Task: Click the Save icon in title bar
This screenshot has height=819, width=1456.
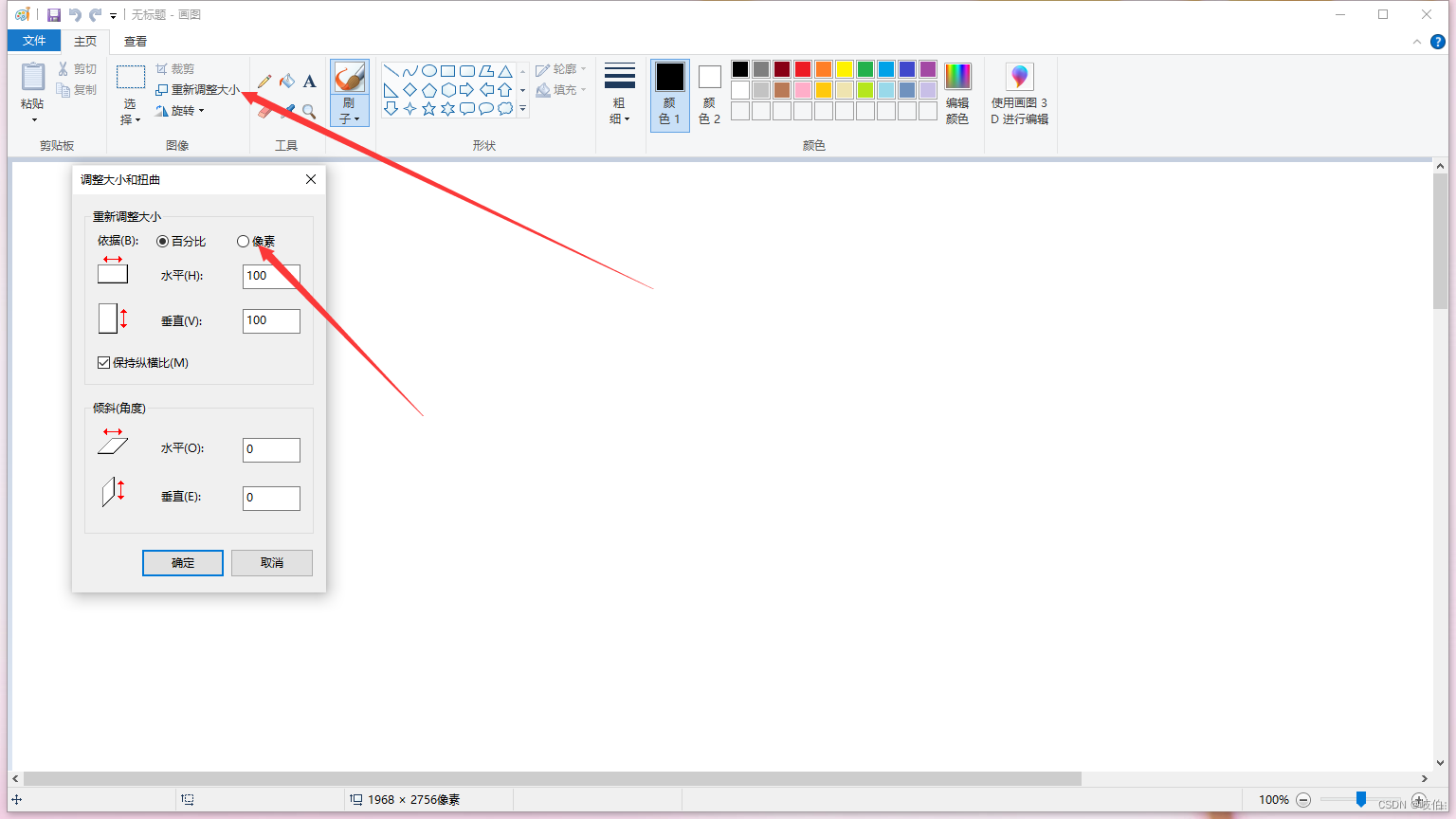Action: [x=54, y=15]
